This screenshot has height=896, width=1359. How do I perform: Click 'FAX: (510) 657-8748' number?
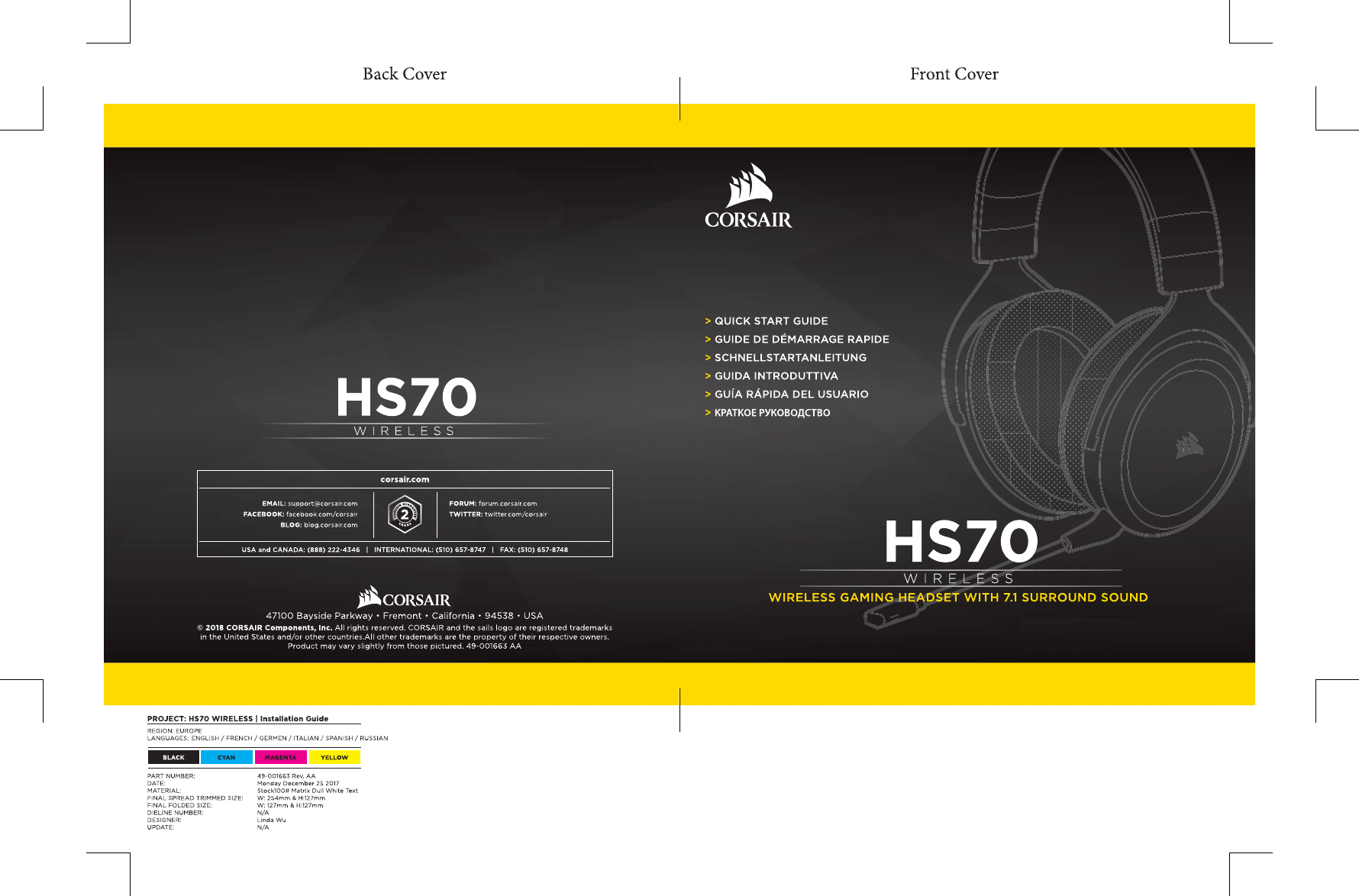tap(534, 550)
